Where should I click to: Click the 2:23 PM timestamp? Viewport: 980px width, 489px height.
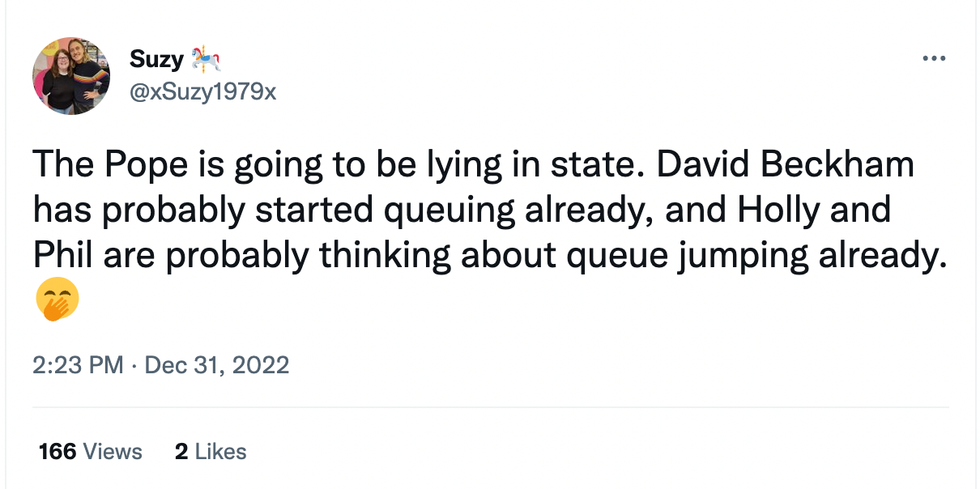77,365
